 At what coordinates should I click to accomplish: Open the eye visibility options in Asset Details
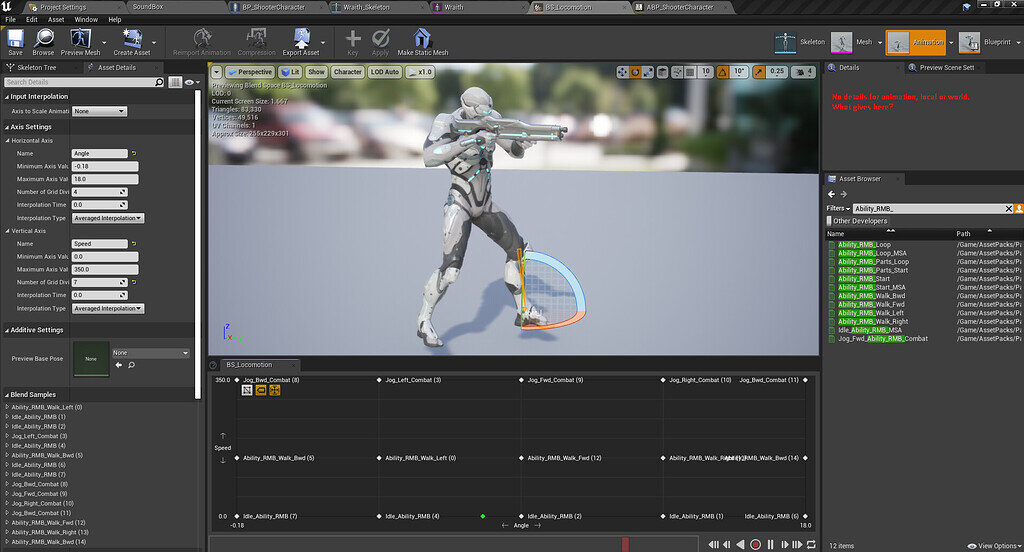pyautogui.click(x=192, y=82)
